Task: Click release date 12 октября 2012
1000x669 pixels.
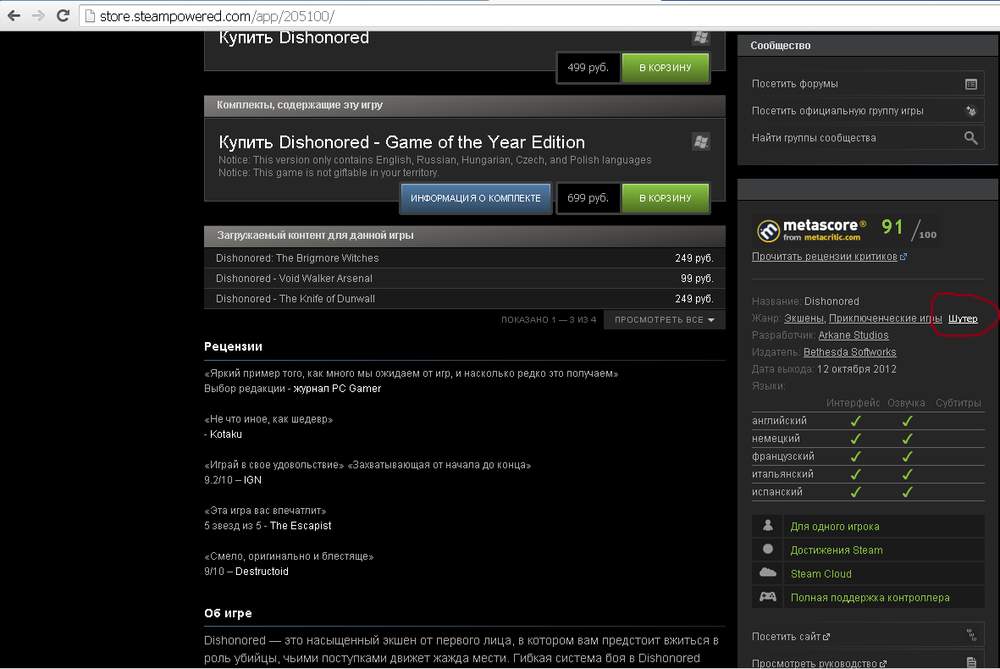Action: (857, 369)
